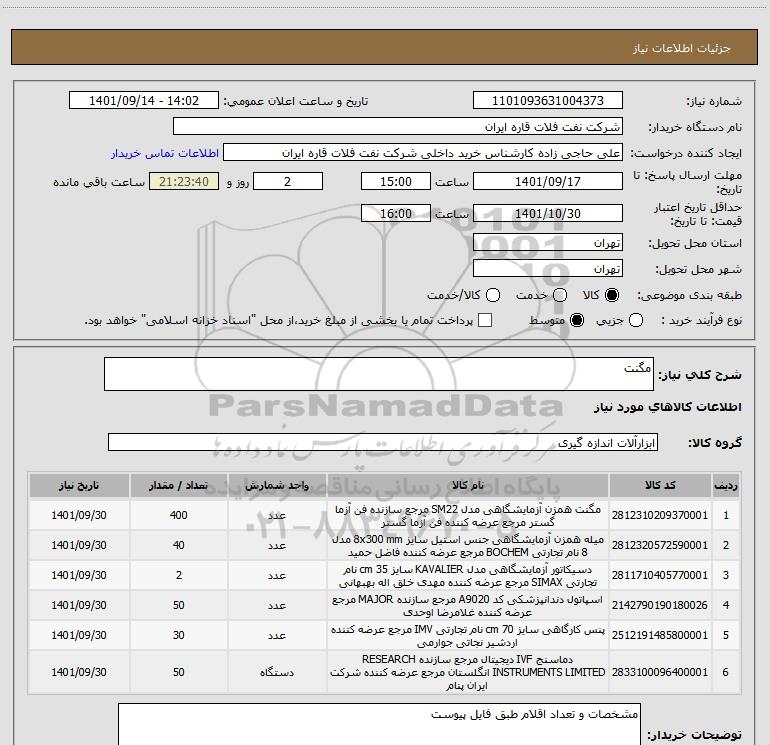Click the نام کالا column header
Screen dimensions: 770x745
point(467,486)
